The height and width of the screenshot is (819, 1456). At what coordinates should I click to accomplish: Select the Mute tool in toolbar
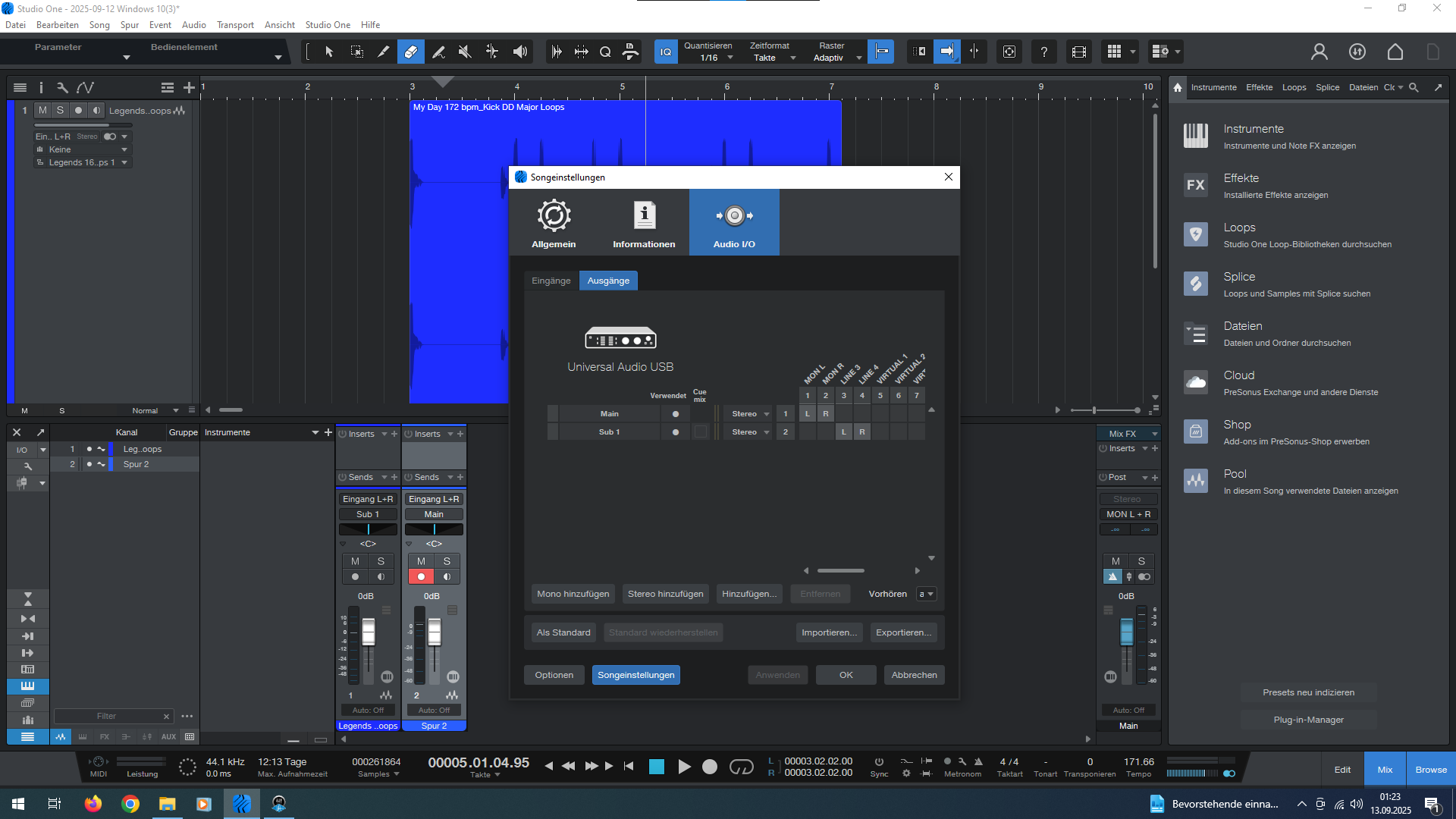click(465, 52)
